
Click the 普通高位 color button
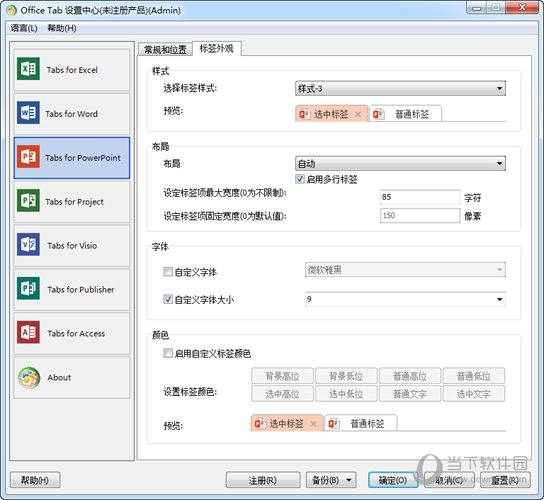pos(410,376)
